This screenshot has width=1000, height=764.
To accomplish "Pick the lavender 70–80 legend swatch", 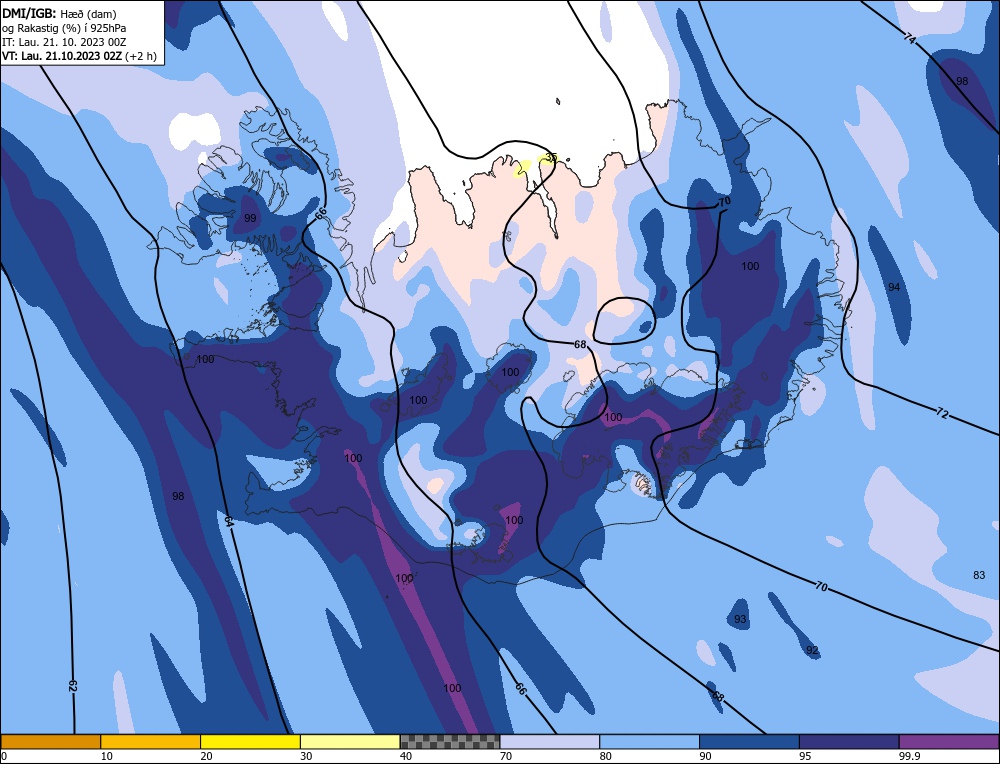I will tap(550, 741).
